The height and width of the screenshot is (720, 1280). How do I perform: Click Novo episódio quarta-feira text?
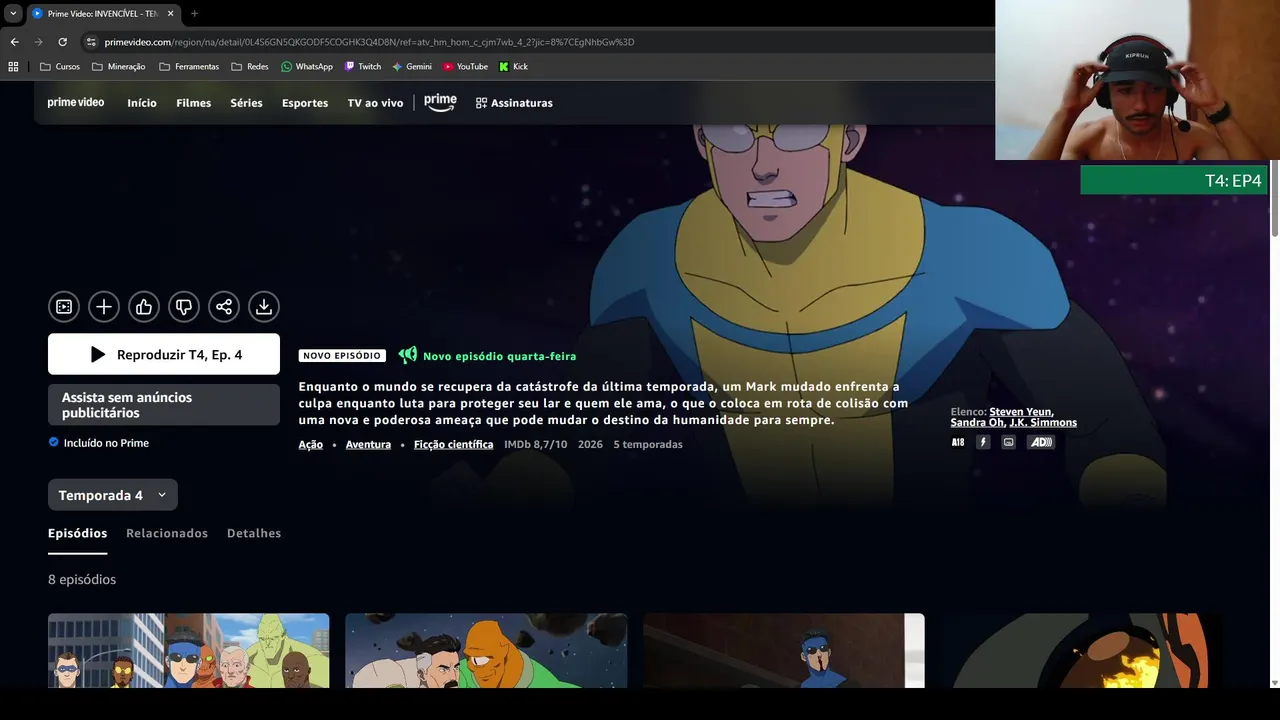click(499, 356)
